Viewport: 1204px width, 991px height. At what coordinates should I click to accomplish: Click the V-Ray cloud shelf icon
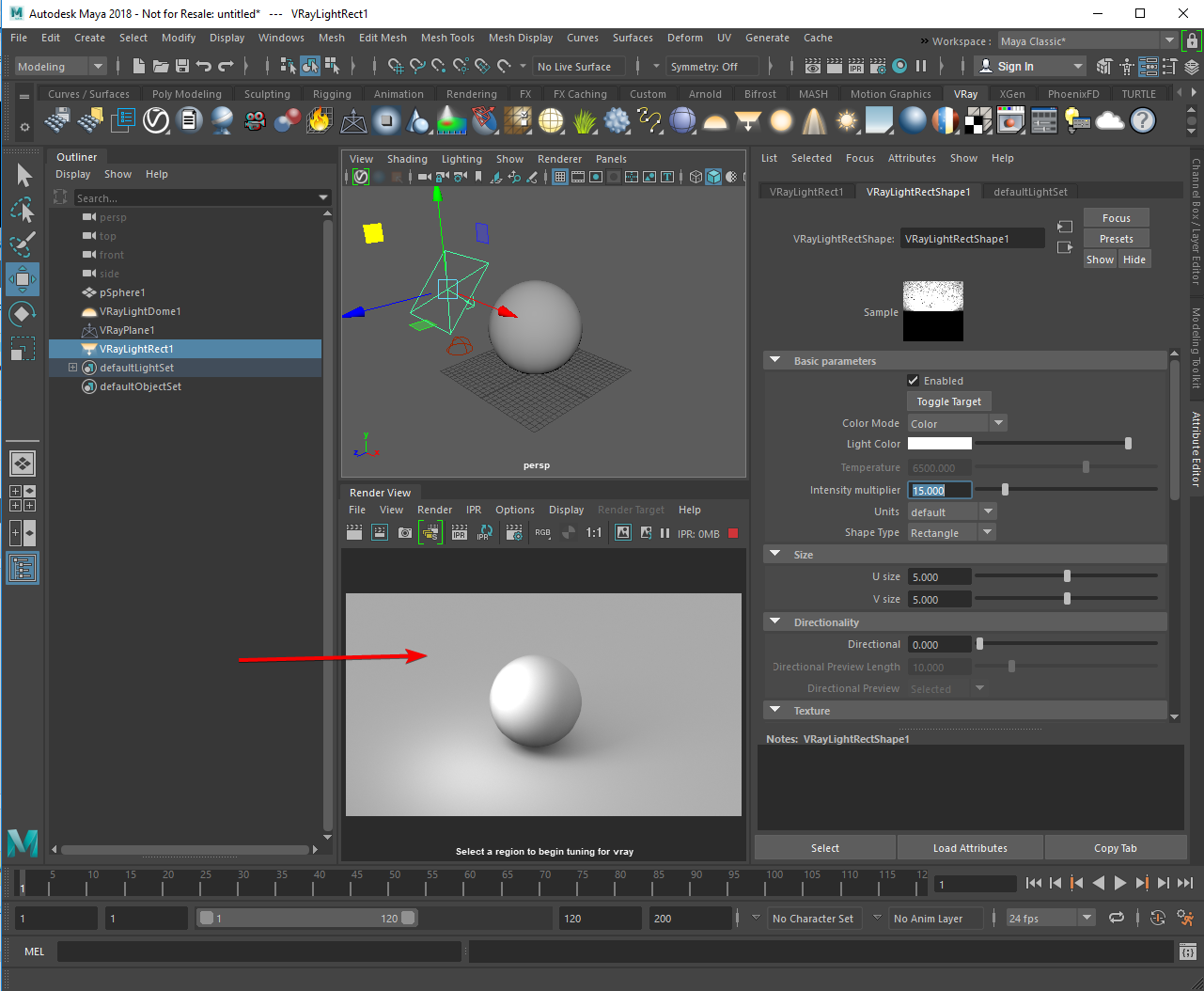pyautogui.click(x=1110, y=120)
